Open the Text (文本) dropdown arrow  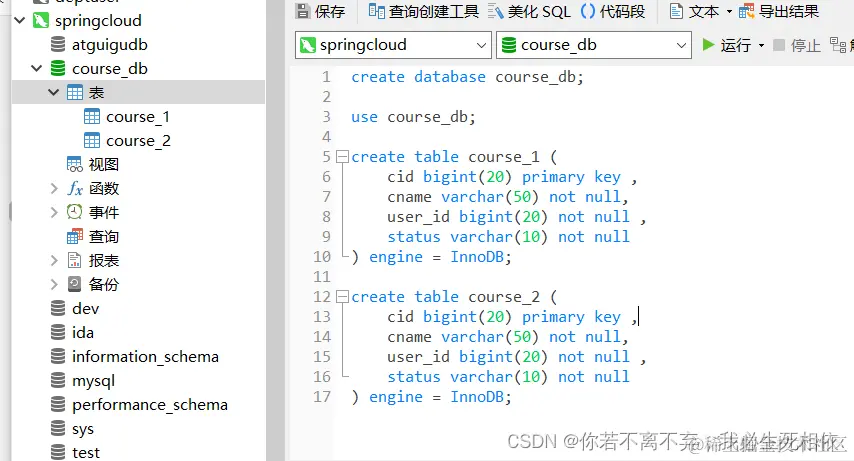click(x=729, y=11)
